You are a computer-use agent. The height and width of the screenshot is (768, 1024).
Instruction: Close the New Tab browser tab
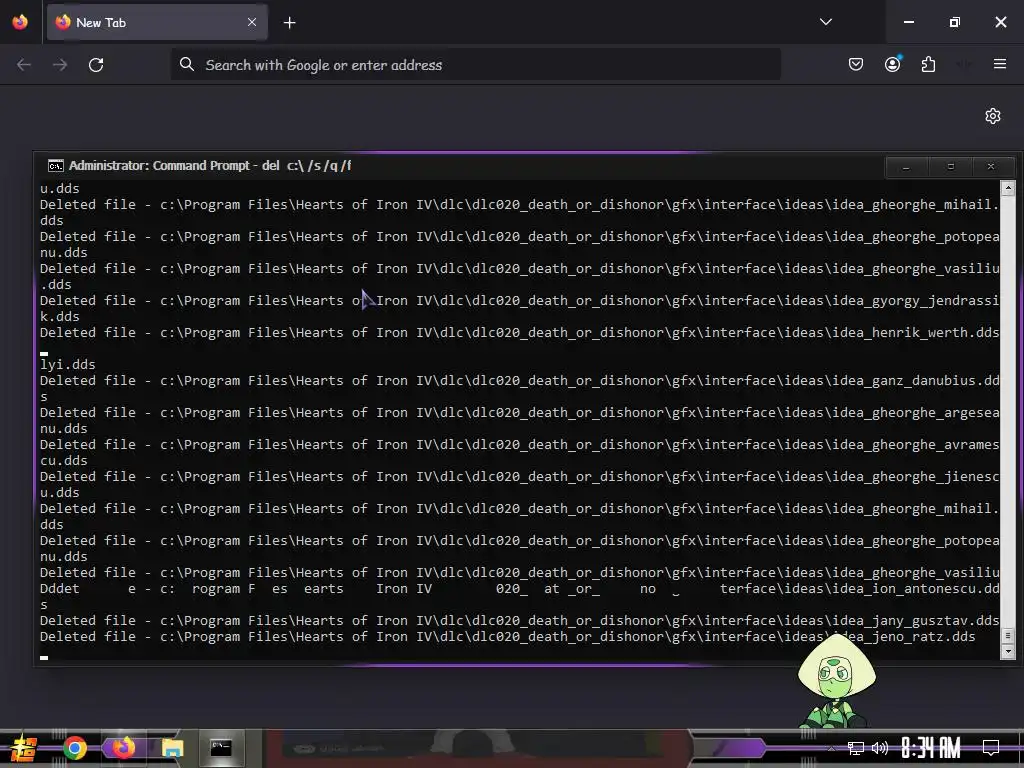252,22
